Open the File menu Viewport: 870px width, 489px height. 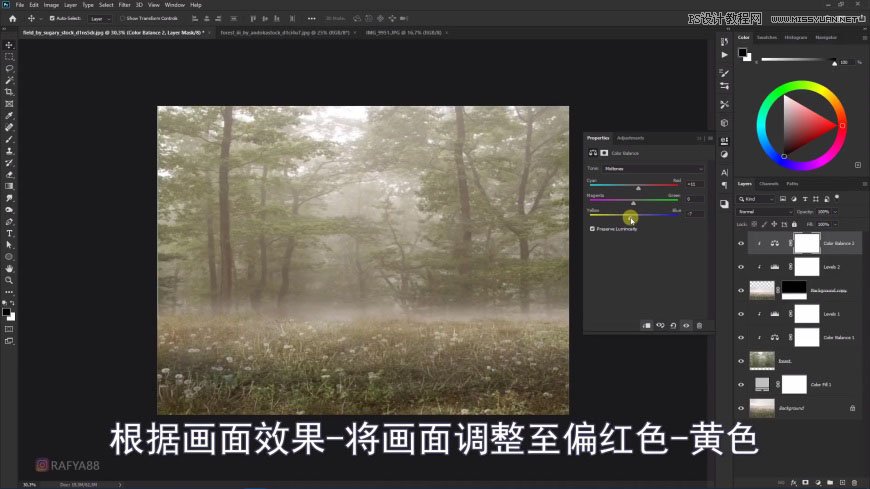click(x=19, y=5)
